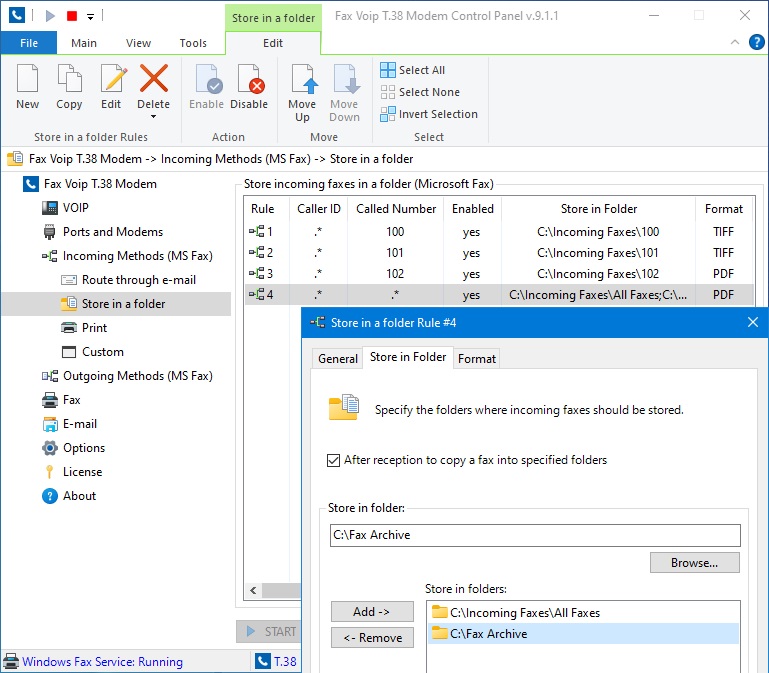Select Store in a folder tree item

click(116, 304)
